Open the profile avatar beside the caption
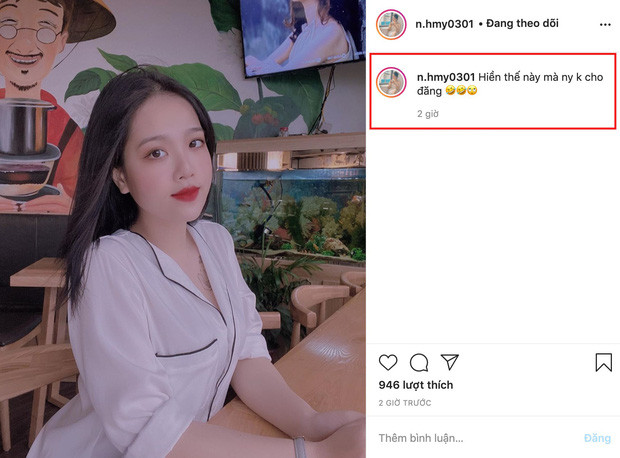The height and width of the screenshot is (458, 620). pyautogui.click(x=391, y=82)
